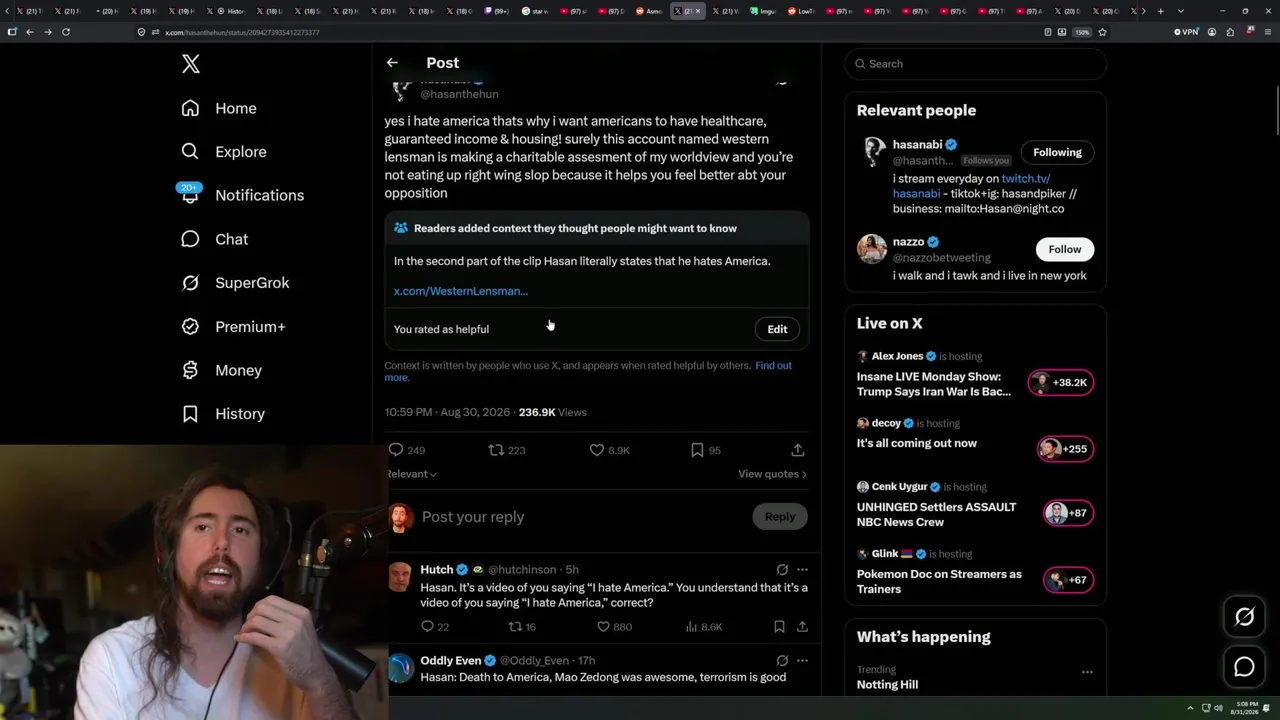Click the browser address bar URL
Image resolution: width=1280 pixels, height=720 pixels.
[243, 32]
